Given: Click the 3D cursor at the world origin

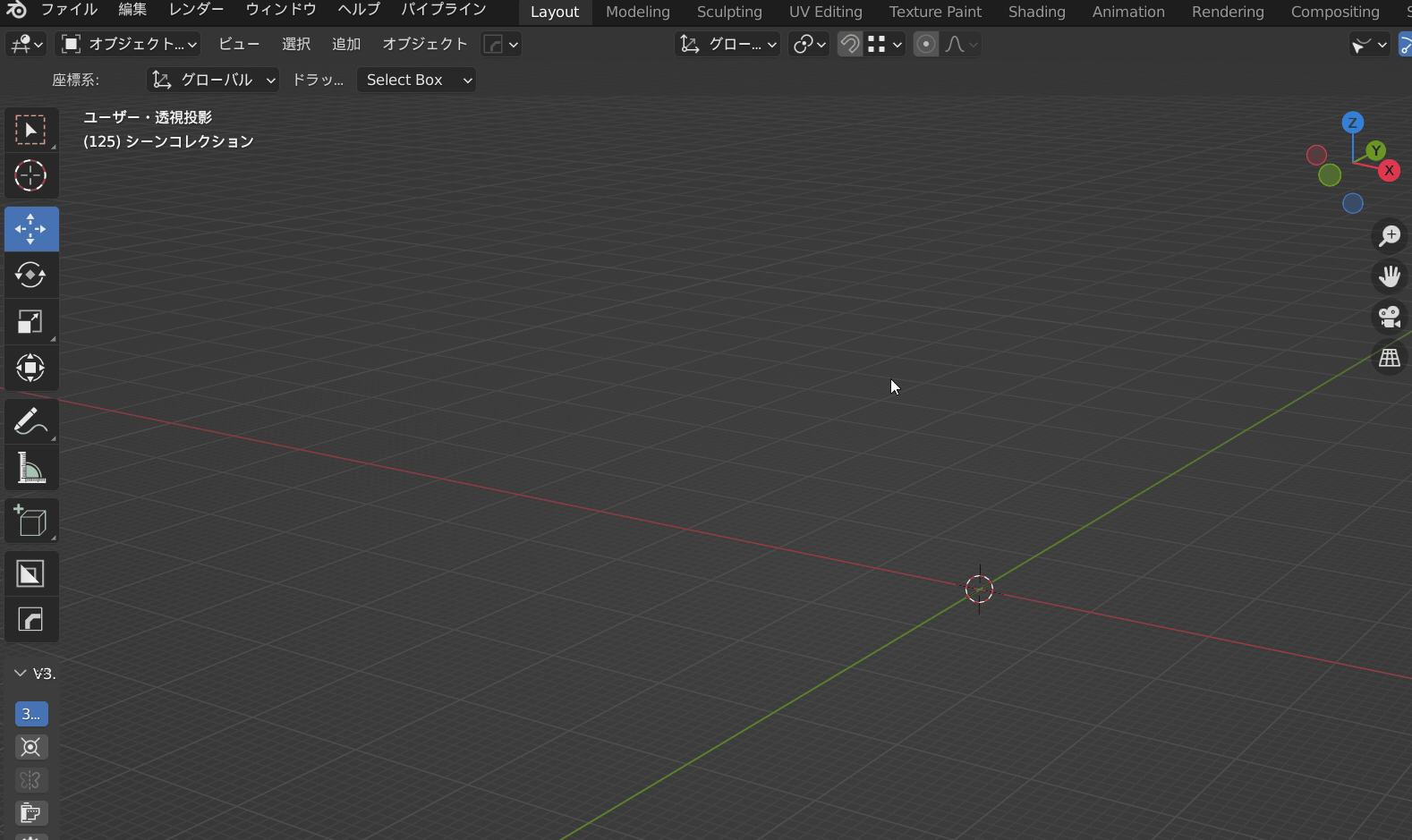Looking at the screenshot, I should tap(980, 589).
